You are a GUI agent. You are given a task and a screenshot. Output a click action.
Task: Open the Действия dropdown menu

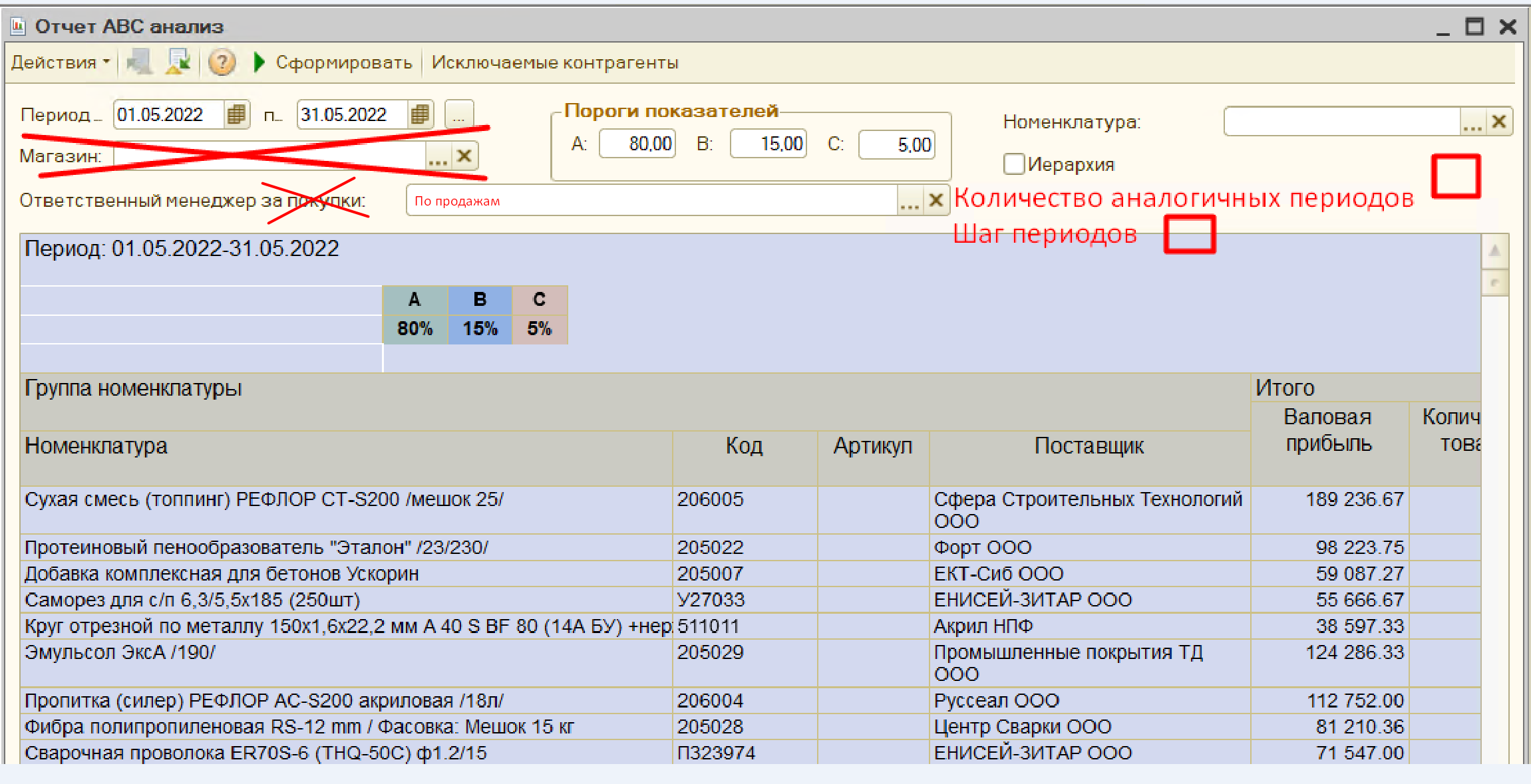tap(60, 63)
